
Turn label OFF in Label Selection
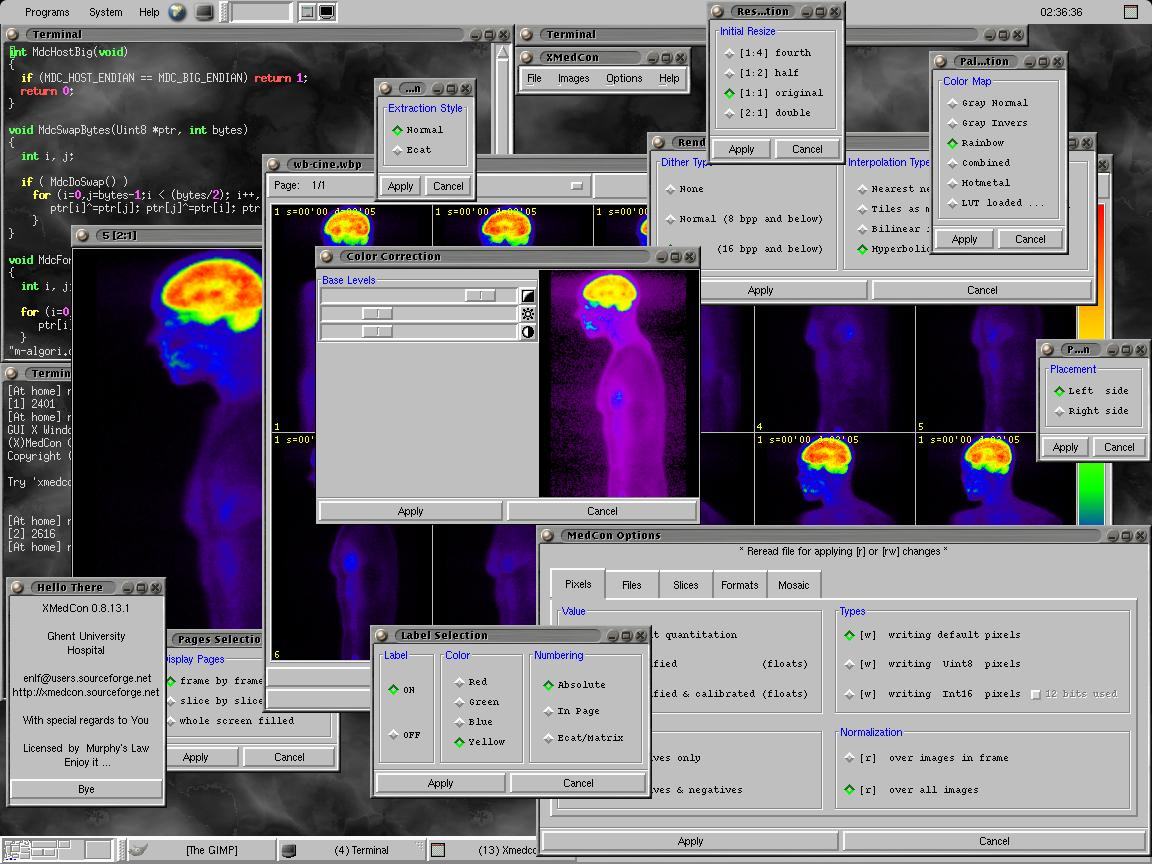coord(404,735)
